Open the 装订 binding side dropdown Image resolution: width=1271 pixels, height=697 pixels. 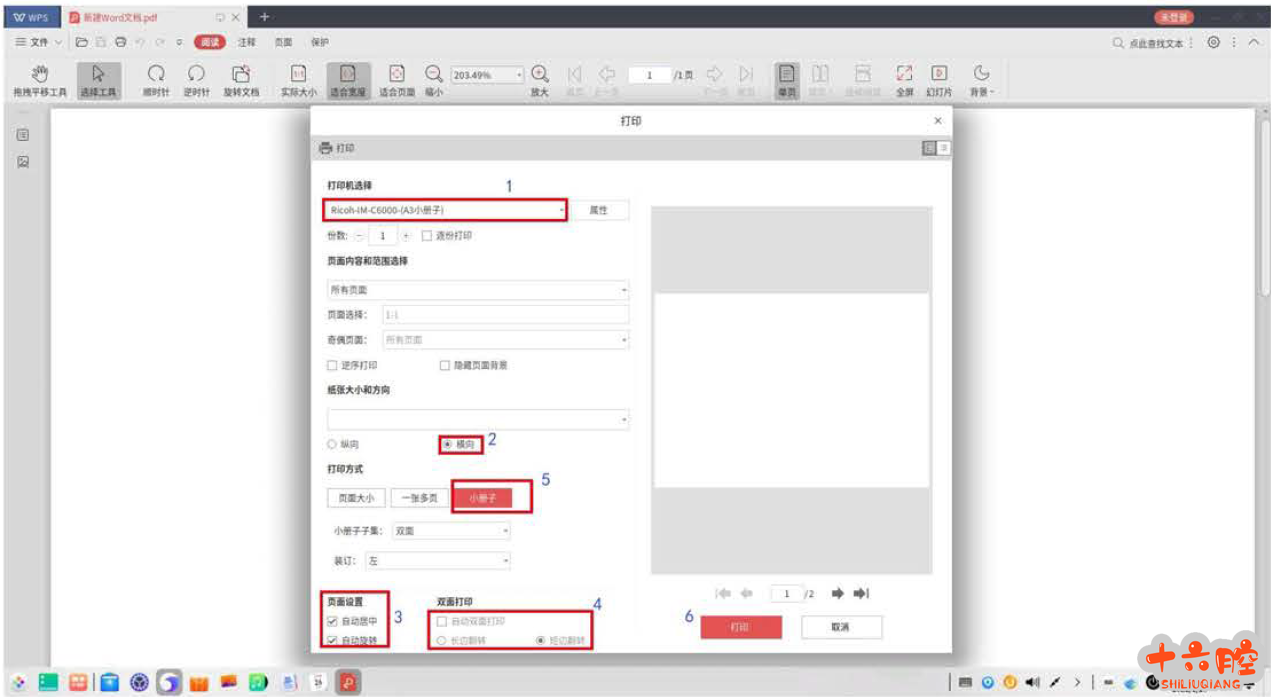438,562
